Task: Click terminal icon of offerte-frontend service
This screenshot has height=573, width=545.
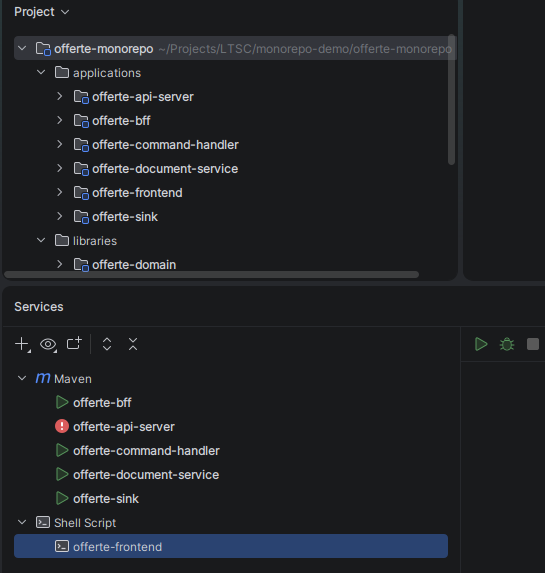Action: pos(62,546)
